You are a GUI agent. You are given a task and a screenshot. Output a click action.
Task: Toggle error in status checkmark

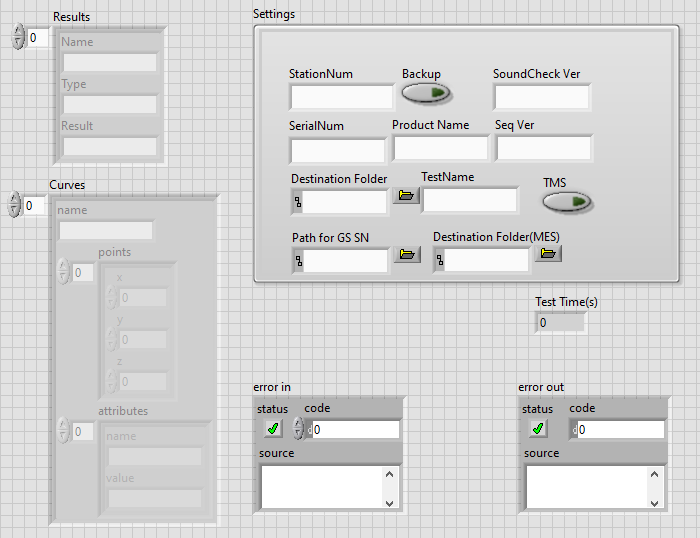[x=273, y=429]
